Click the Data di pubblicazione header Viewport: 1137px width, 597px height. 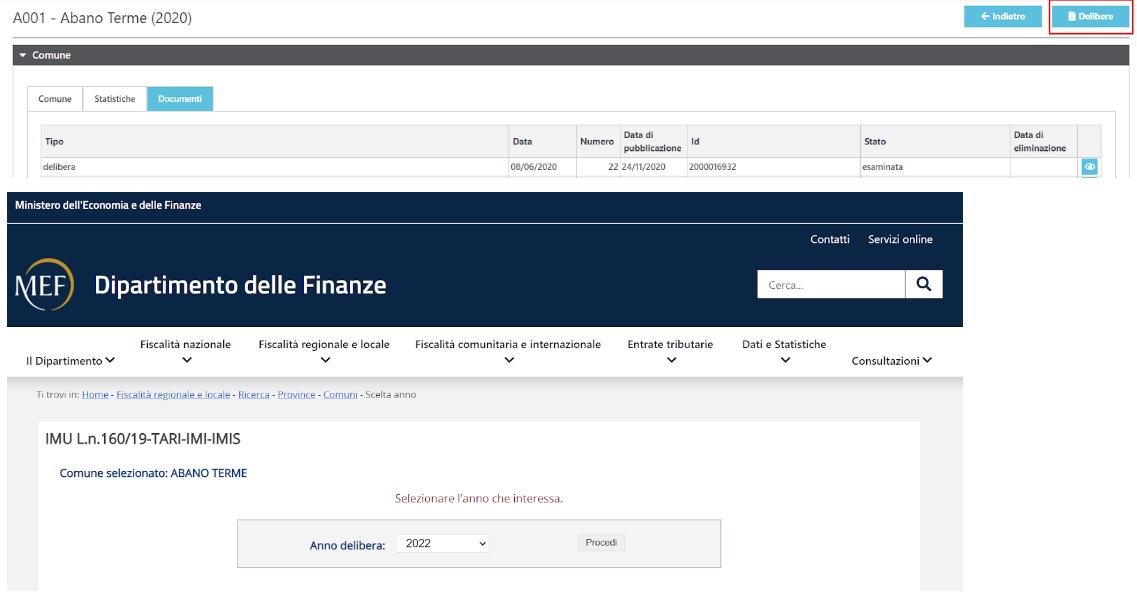point(652,141)
